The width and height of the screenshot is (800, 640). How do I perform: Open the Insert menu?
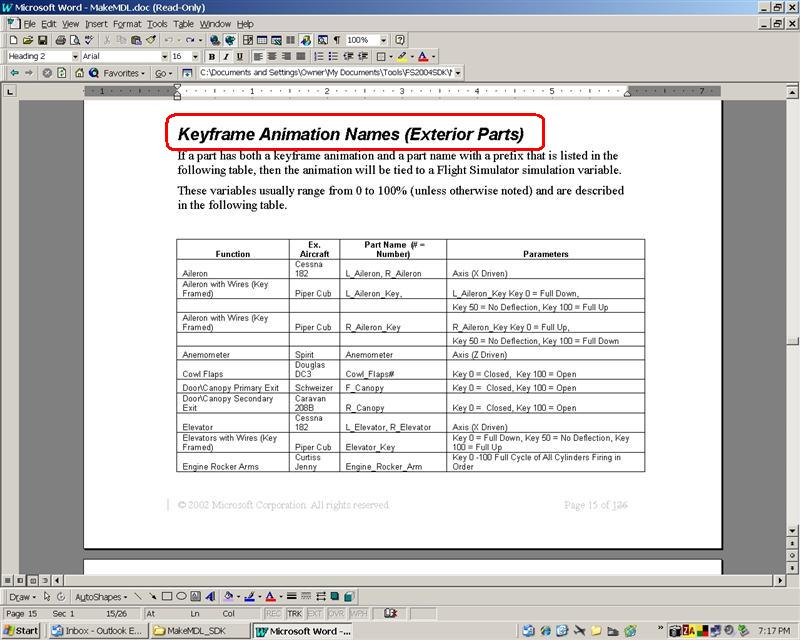click(96, 24)
